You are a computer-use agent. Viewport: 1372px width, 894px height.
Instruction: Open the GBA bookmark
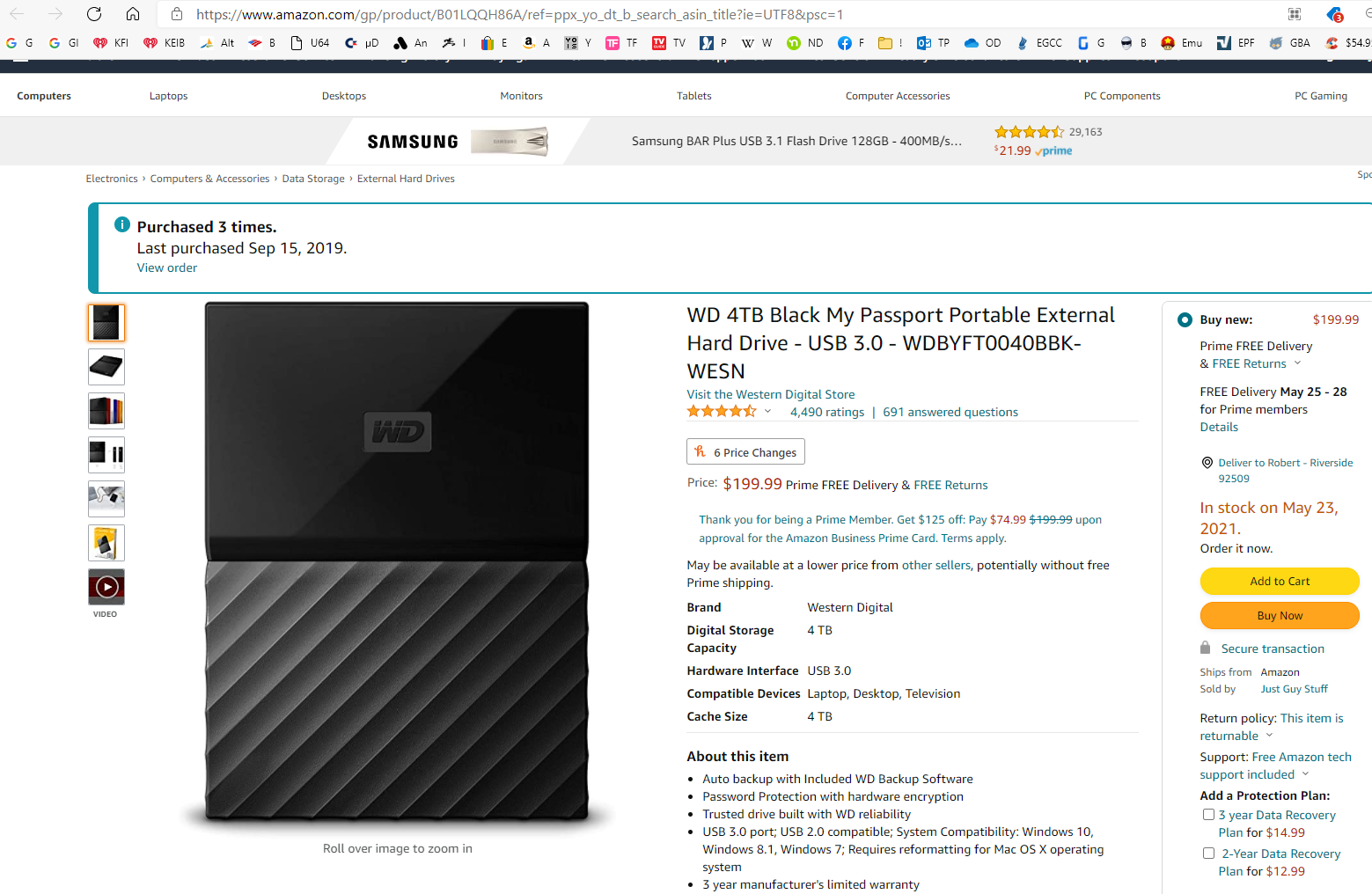(1289, 42)
